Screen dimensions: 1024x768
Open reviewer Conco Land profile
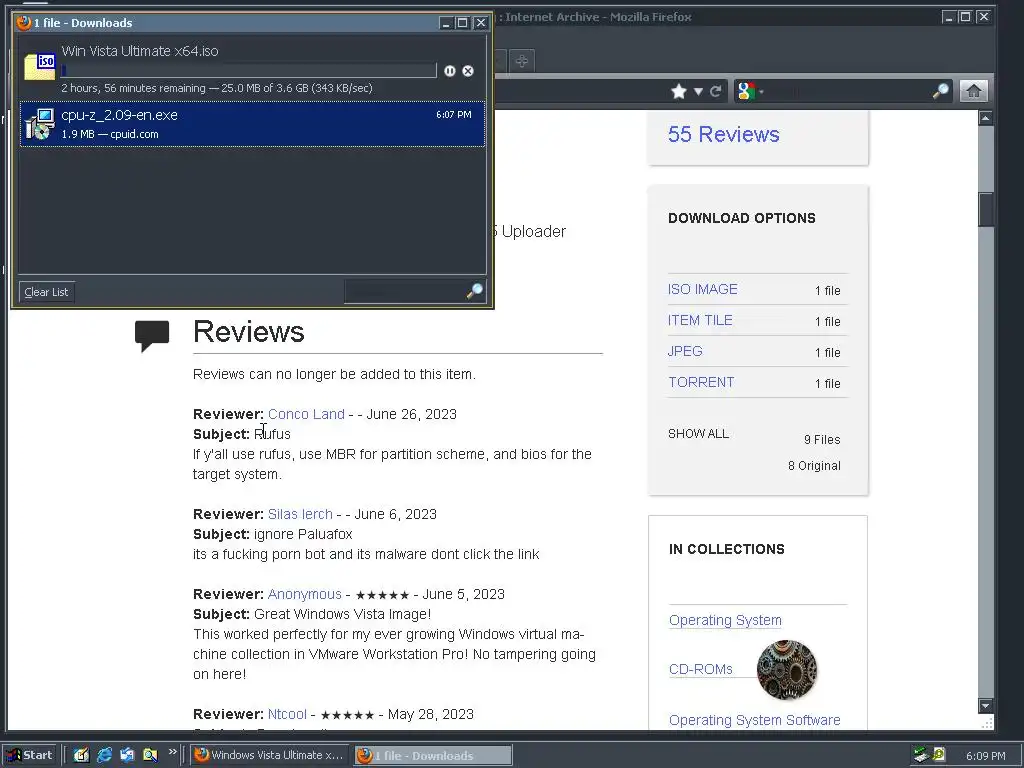[x=306, y=414]
